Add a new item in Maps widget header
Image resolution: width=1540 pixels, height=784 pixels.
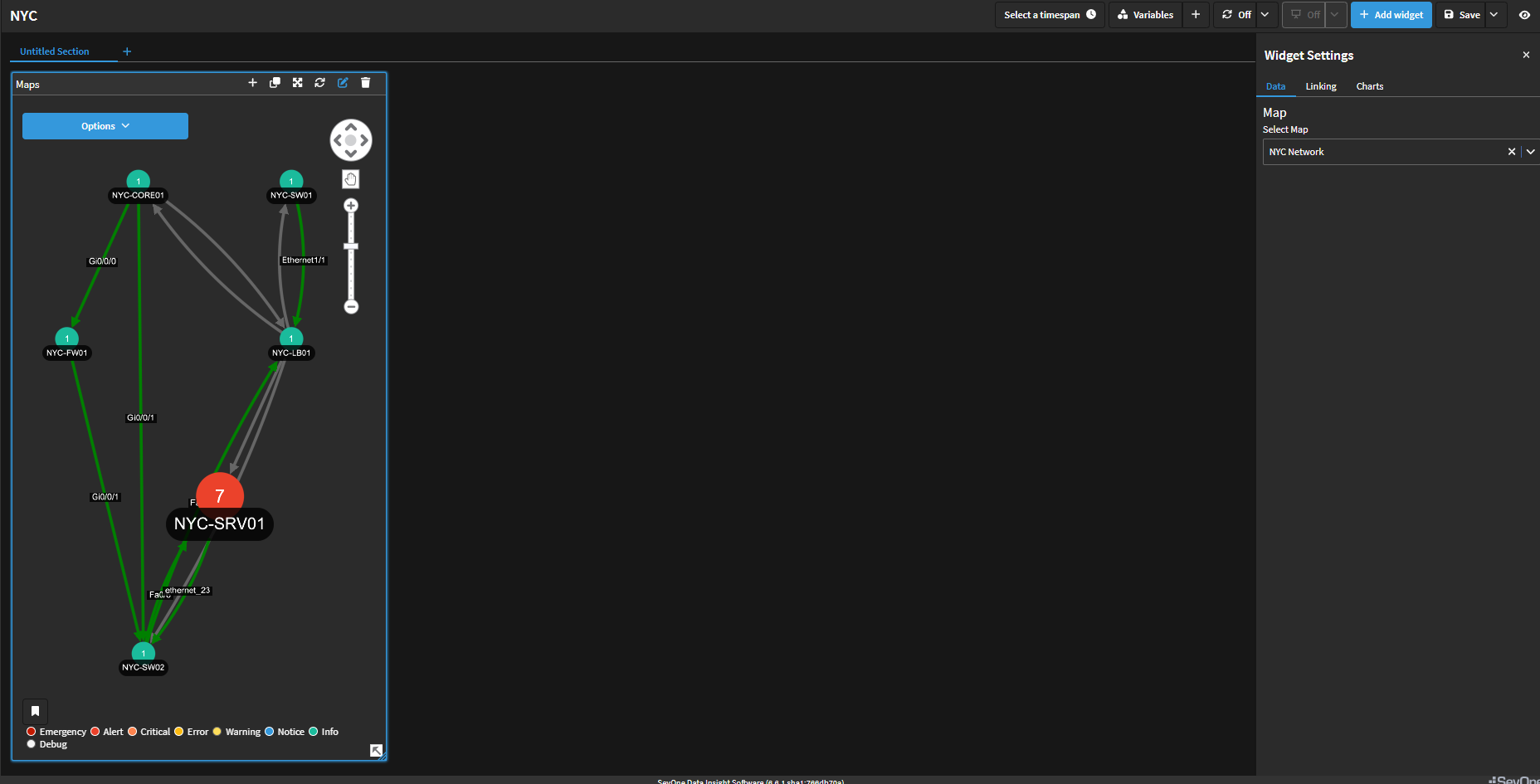click(253, 83)
